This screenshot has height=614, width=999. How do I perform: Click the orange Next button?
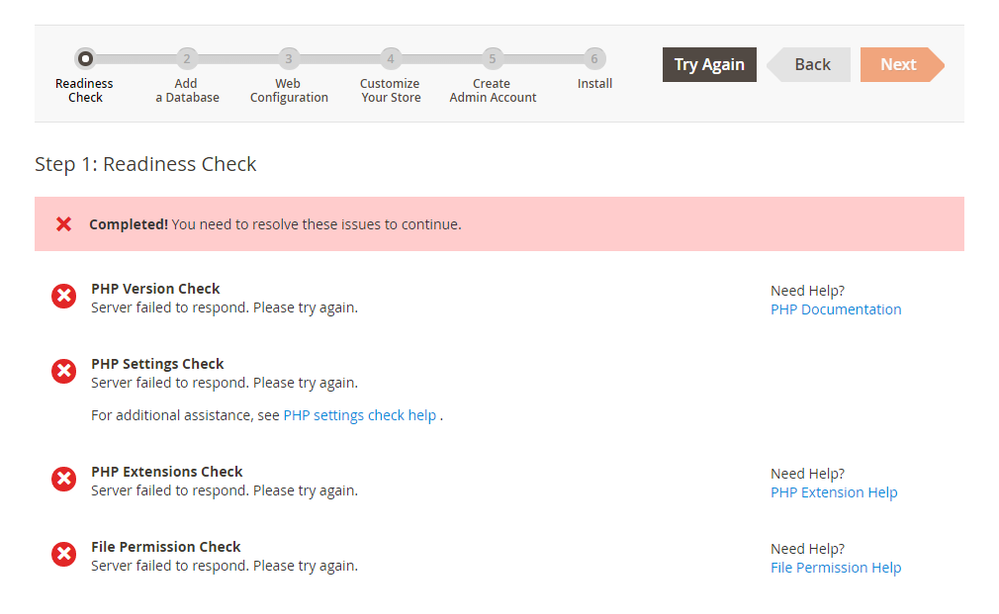(898, 64)
